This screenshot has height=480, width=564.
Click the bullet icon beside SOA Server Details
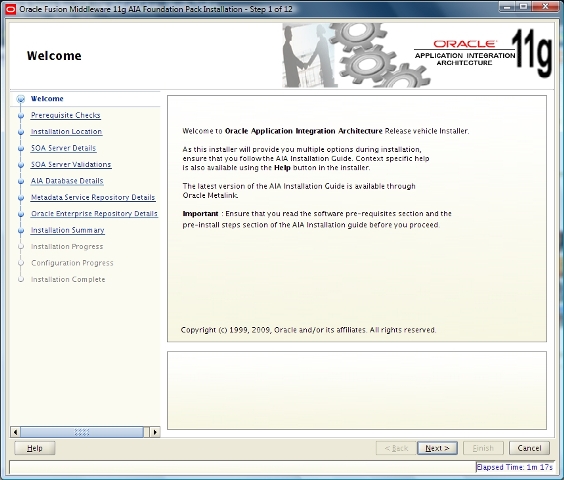21,148
